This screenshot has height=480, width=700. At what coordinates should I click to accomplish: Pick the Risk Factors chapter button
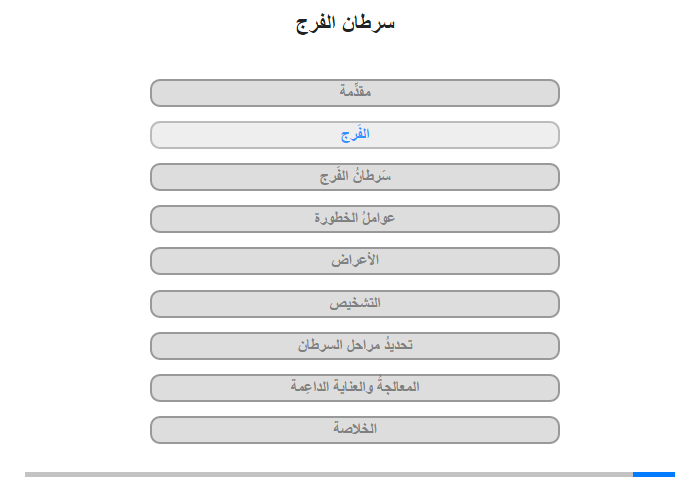point(354,219)
